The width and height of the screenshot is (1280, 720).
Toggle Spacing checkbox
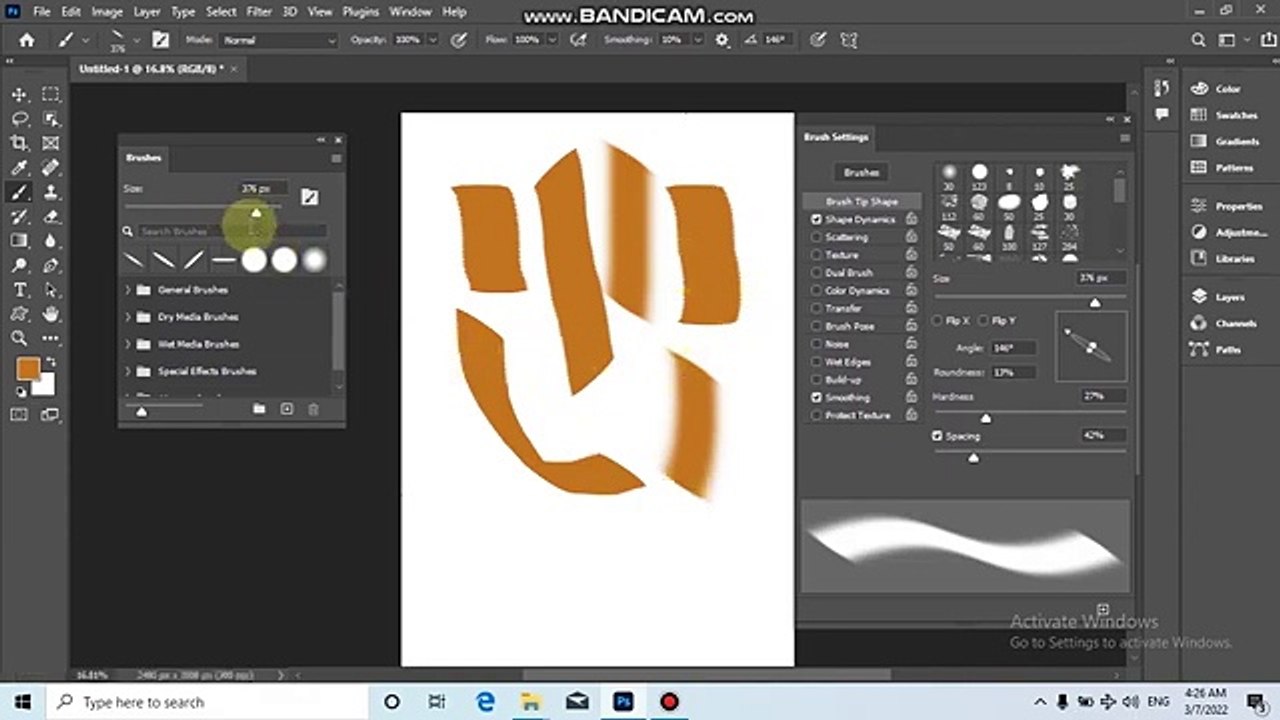(x=937, y=436)
